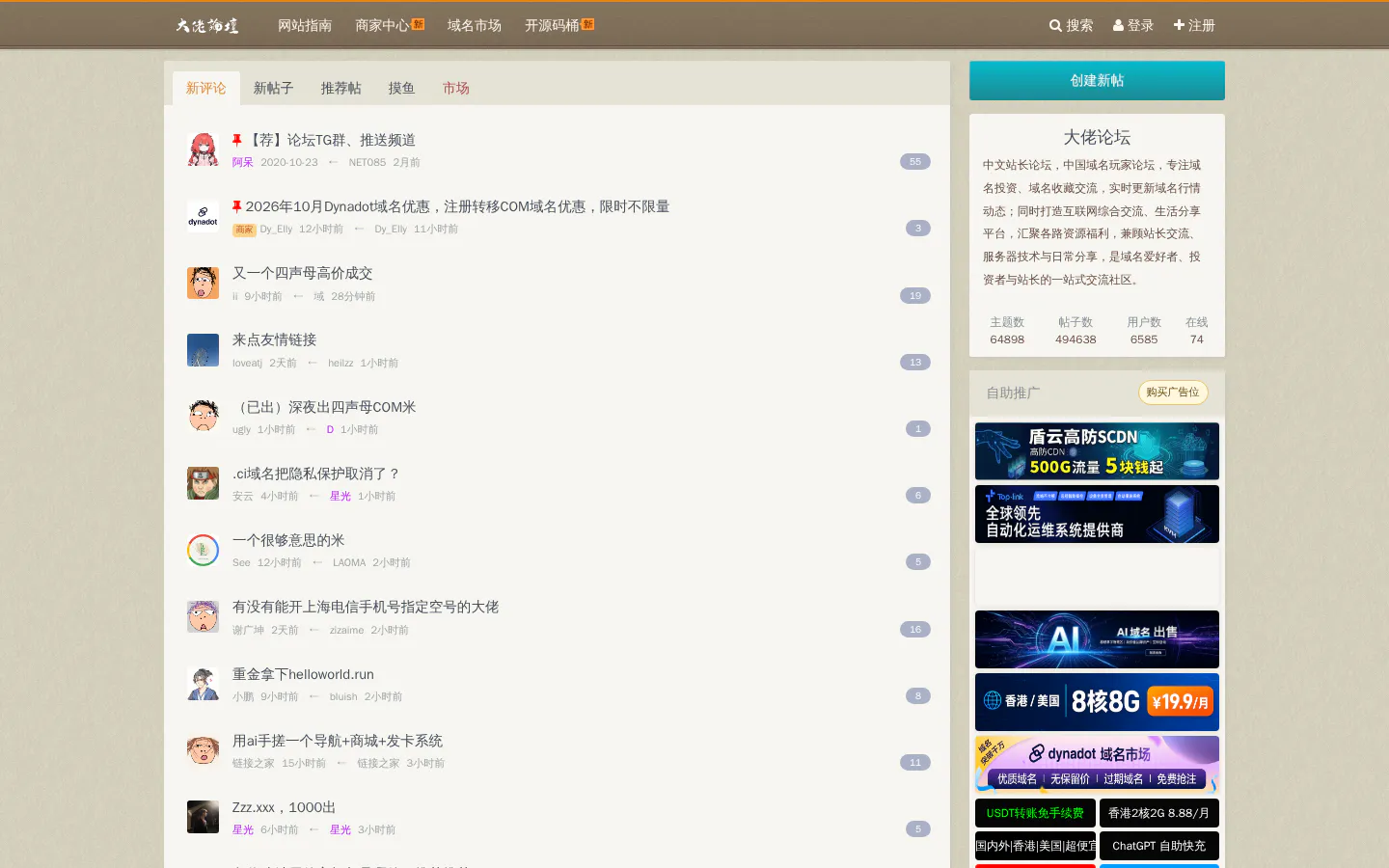
Task: Select the 新评论 tab
Action: click(206, 88)
